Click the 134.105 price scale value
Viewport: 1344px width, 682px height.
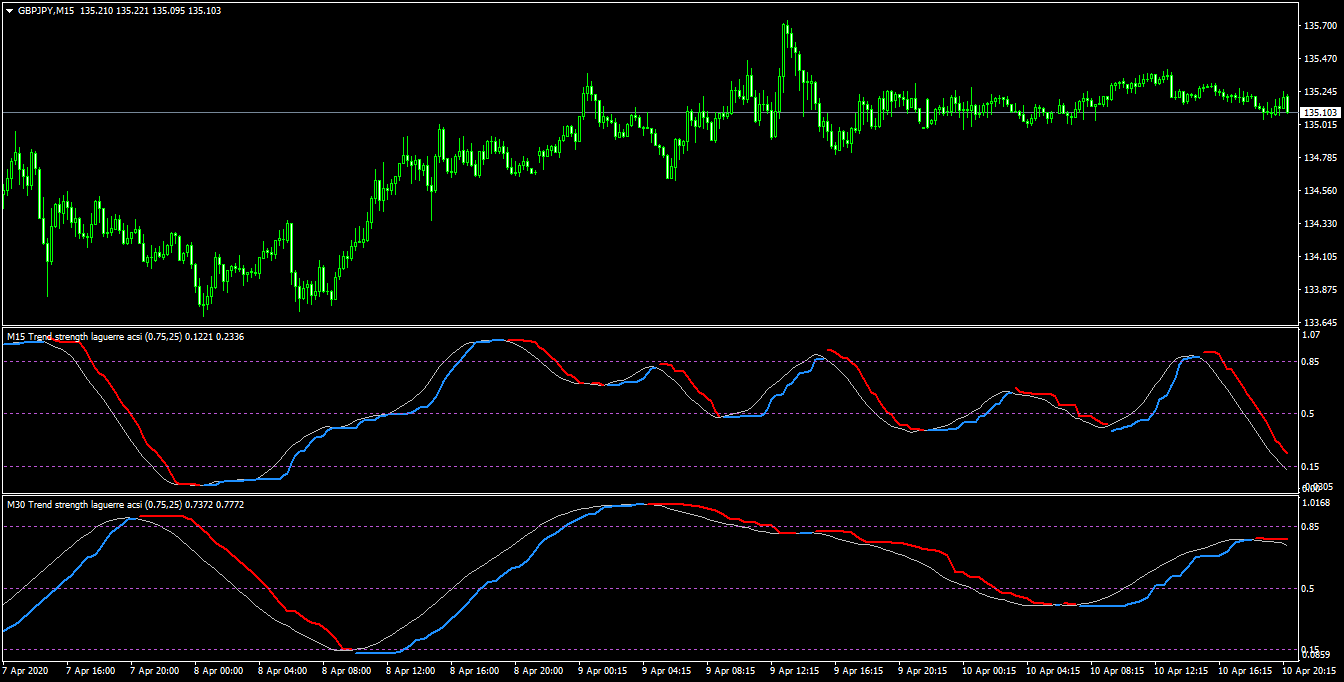click(1321, 257)
